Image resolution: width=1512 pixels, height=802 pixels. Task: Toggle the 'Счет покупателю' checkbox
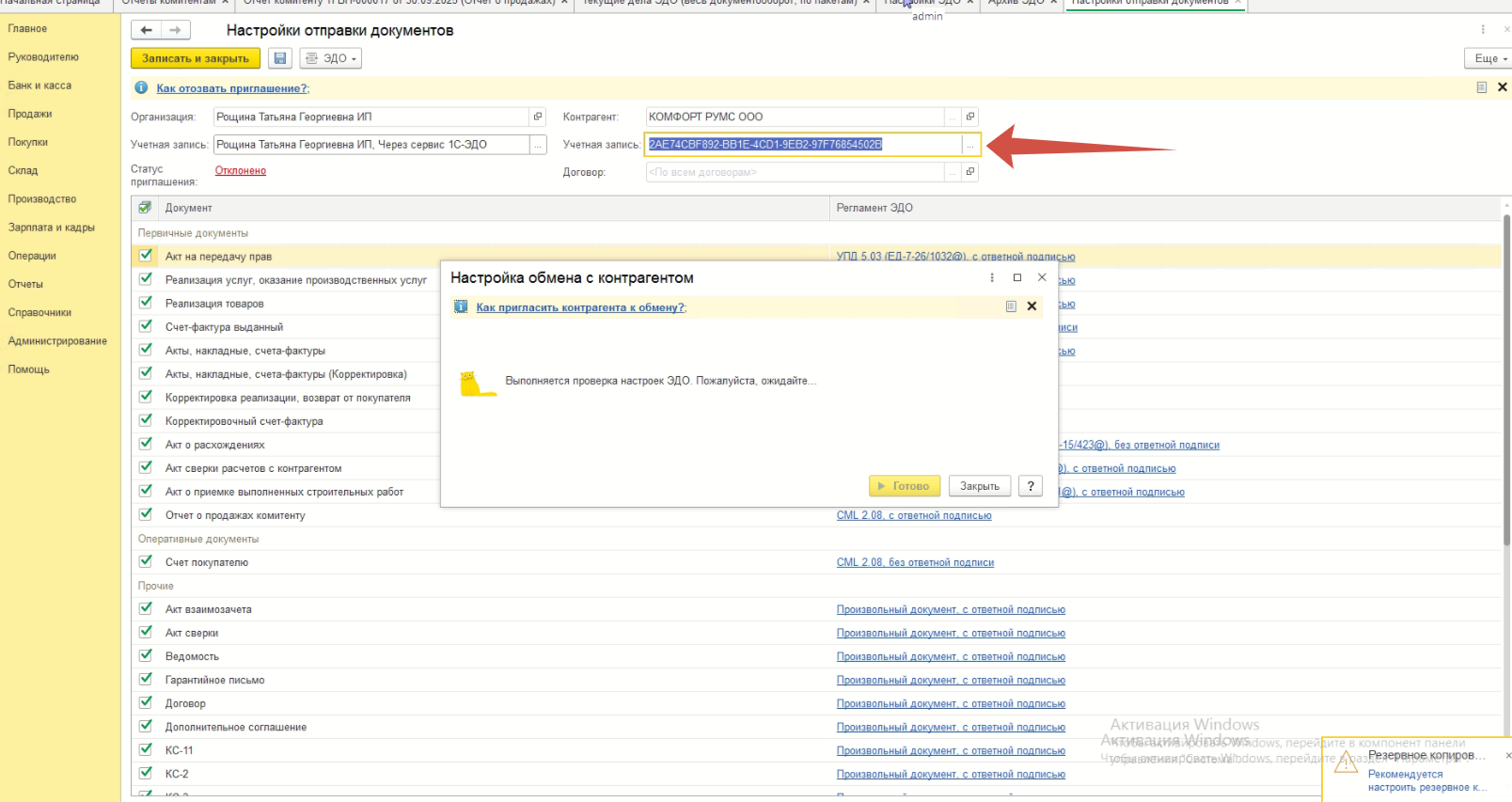coord(146,561)
